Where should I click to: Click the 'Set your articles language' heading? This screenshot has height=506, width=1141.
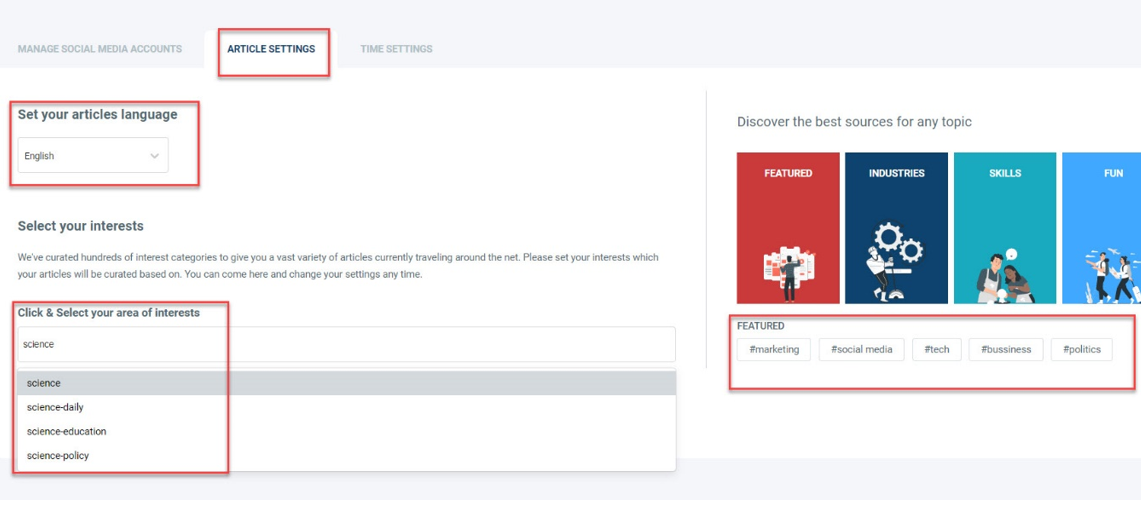click(98, 114)
